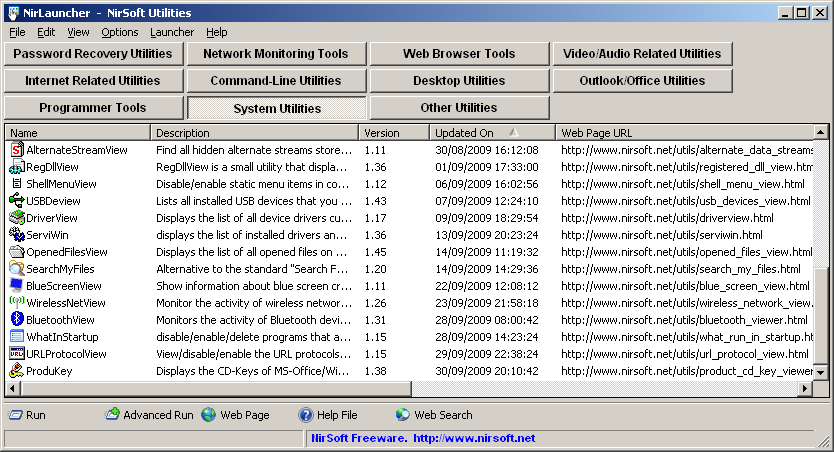Screen dimensions: 834x452
Task: Click the ProduKey key icon
Action: pyautogui.click(x=17, y=371)
